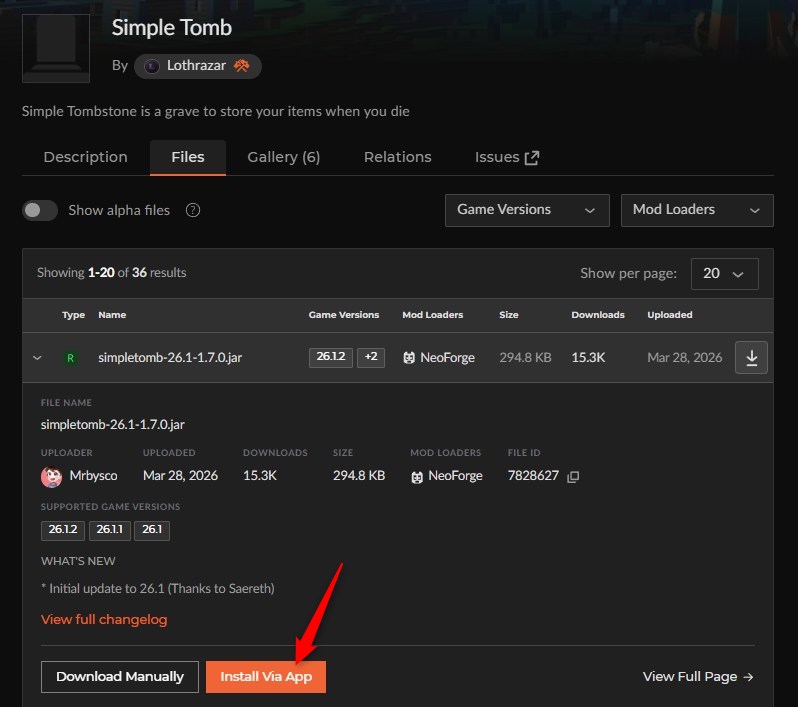
Task: Select the Files tab
Action: coord(188,157)
